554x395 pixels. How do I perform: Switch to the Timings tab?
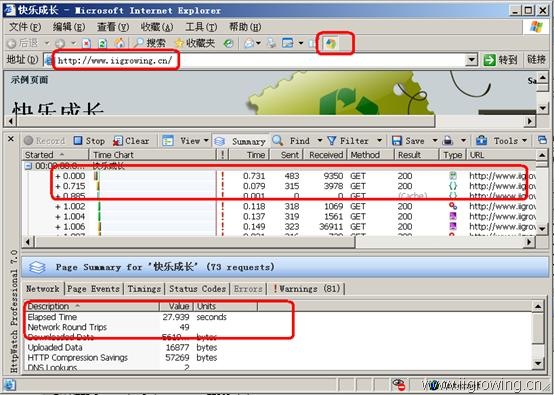(x=144, y=289)
